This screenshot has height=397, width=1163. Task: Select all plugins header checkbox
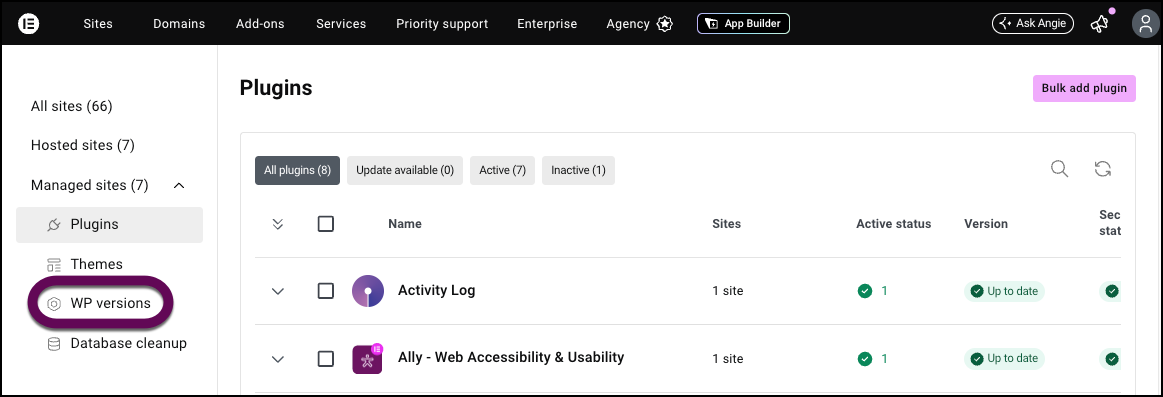tap(326, 223)
